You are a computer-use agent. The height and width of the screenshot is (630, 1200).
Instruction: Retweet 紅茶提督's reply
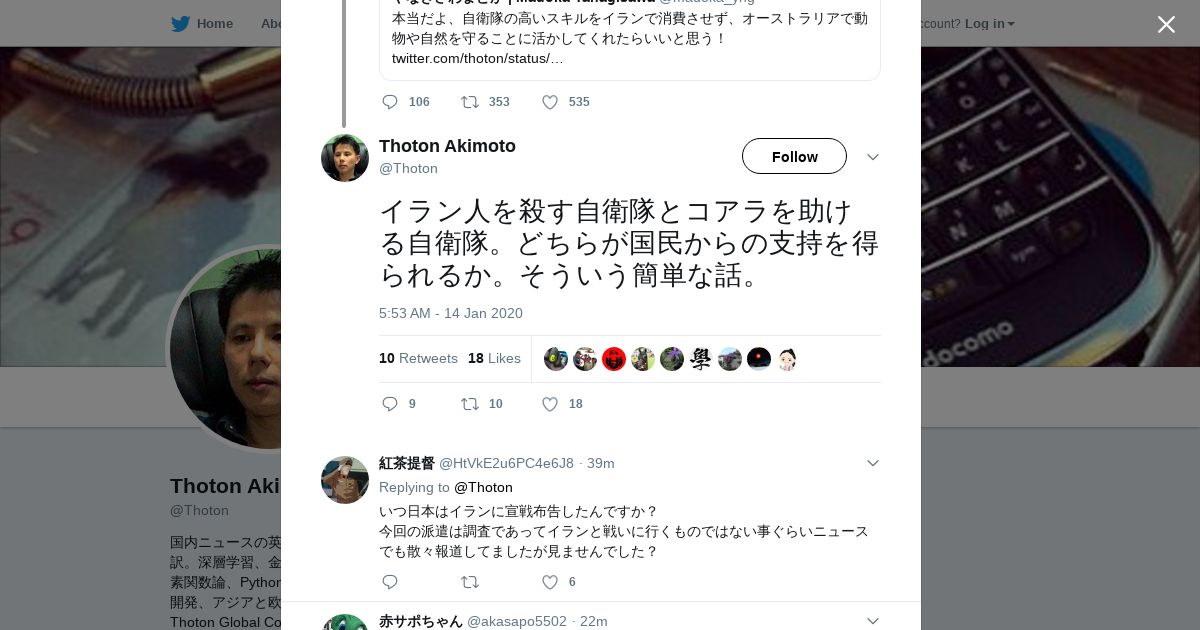coord(470,582)
